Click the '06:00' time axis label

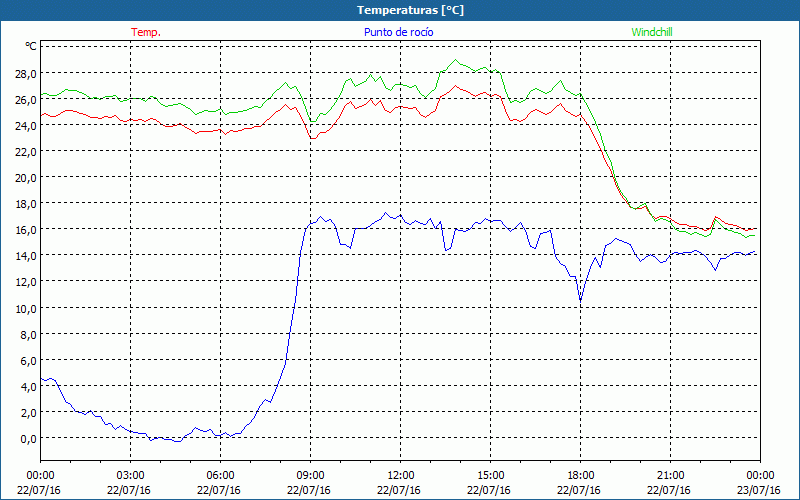(220, 475)
